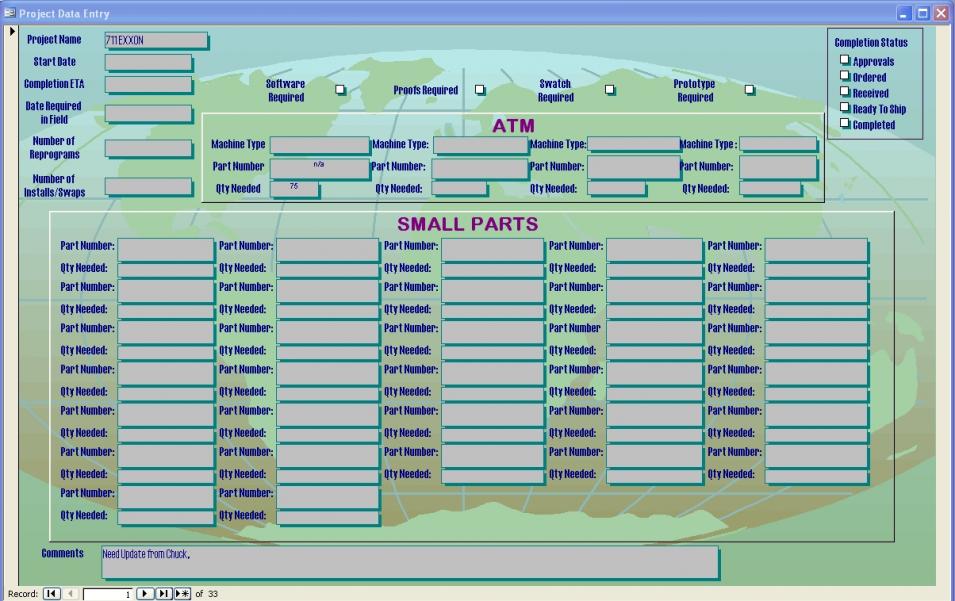The height and width of the screenshot is (601, 955).
Task: Select the Date Required in Field input
Action: click(x=148, y=113)
